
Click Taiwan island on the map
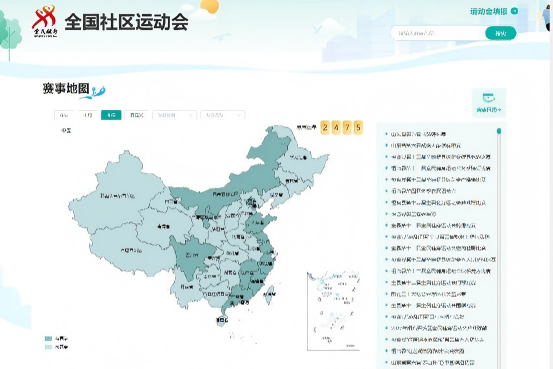coord(269,294)
